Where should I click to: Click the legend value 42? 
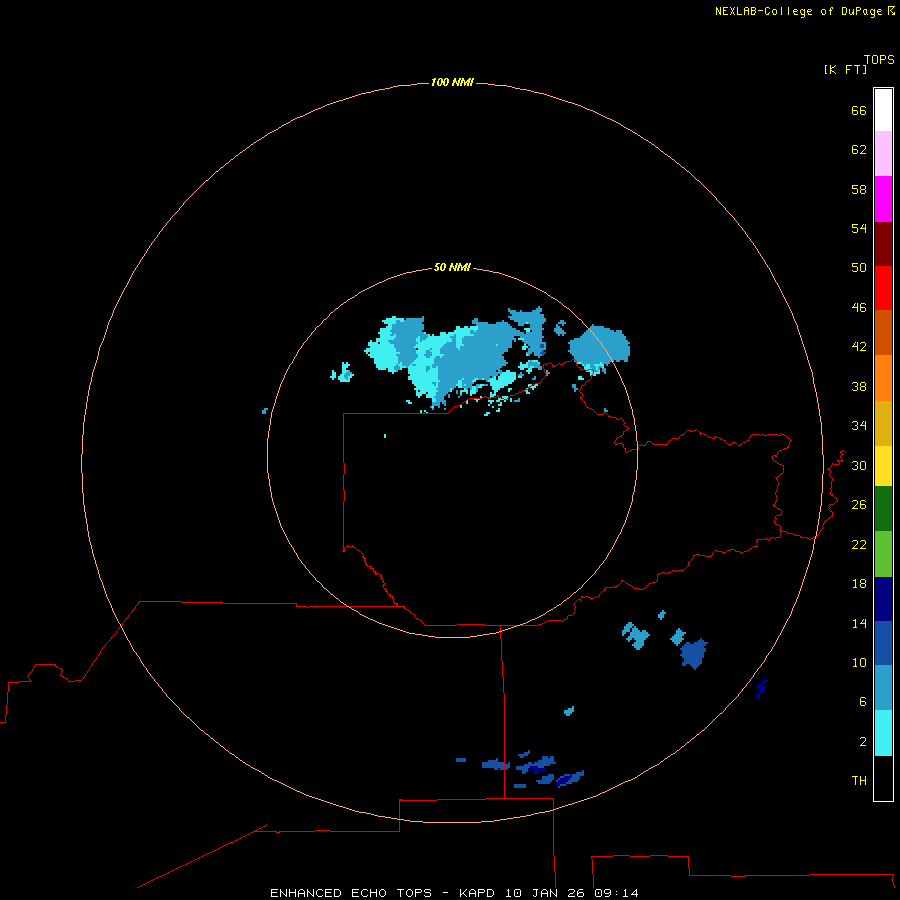859,347
